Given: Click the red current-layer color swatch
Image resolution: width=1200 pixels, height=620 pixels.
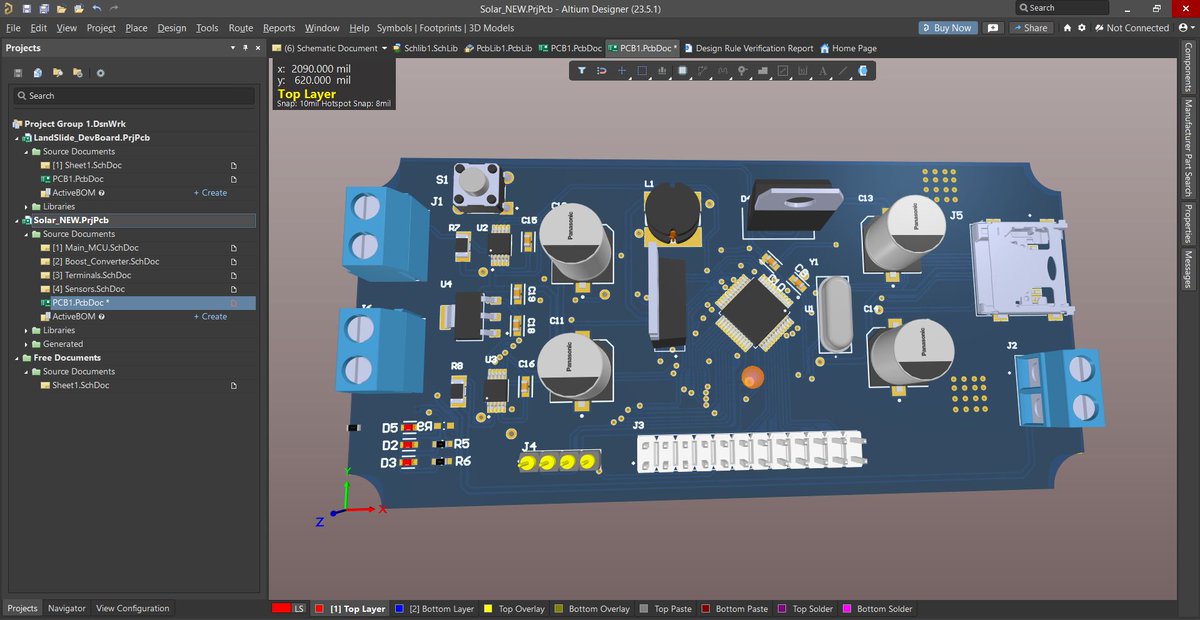Looking at the screenshot, I should click(281, 608).
